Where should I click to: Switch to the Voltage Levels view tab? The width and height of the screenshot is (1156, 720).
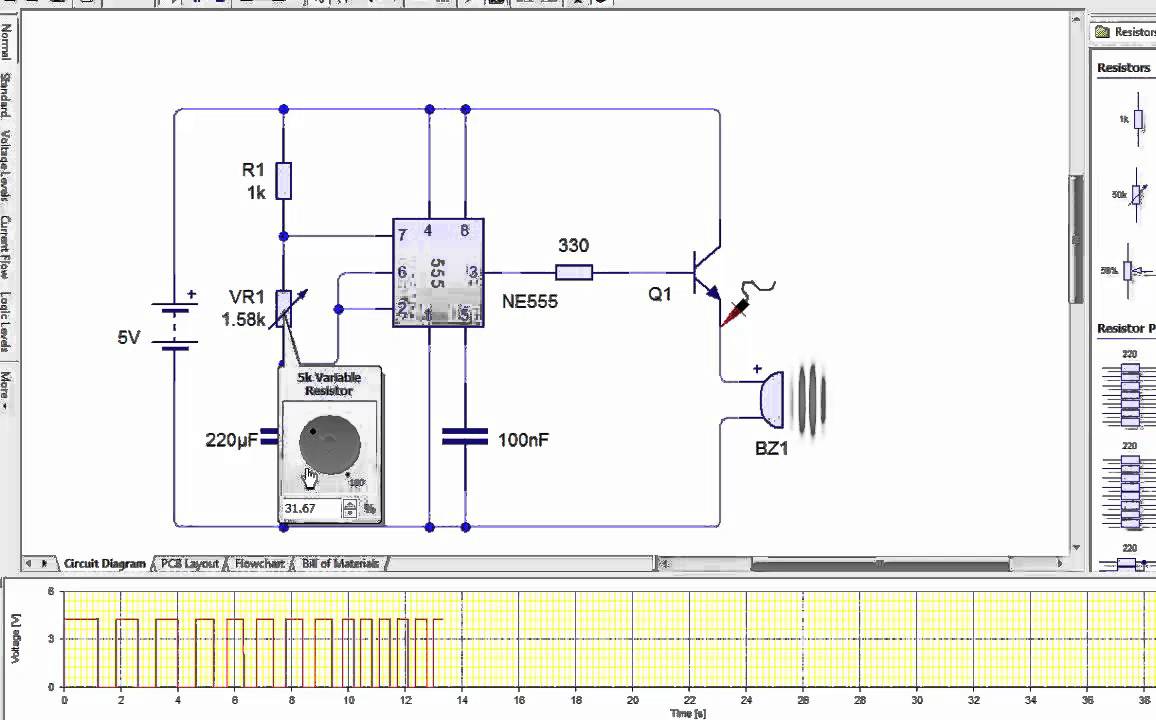click(x=6, y=166)
